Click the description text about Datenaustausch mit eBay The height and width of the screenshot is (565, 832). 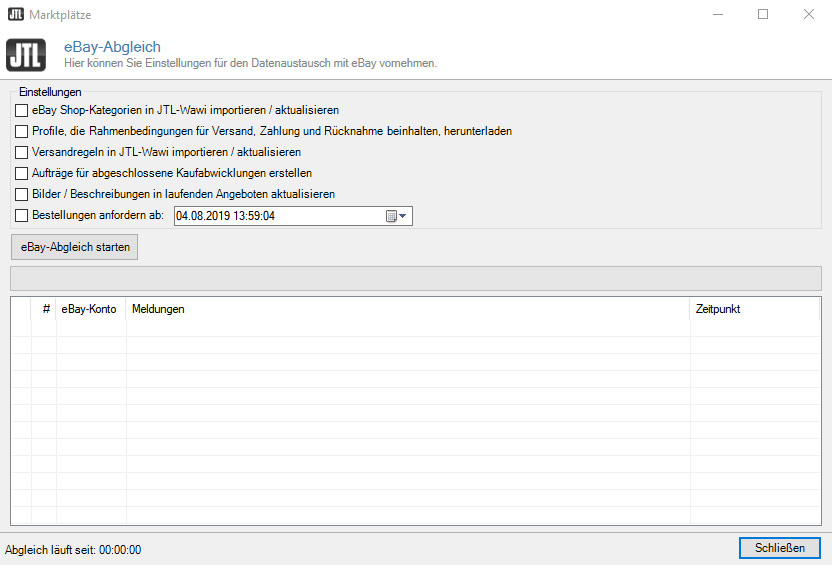(250, 63)
